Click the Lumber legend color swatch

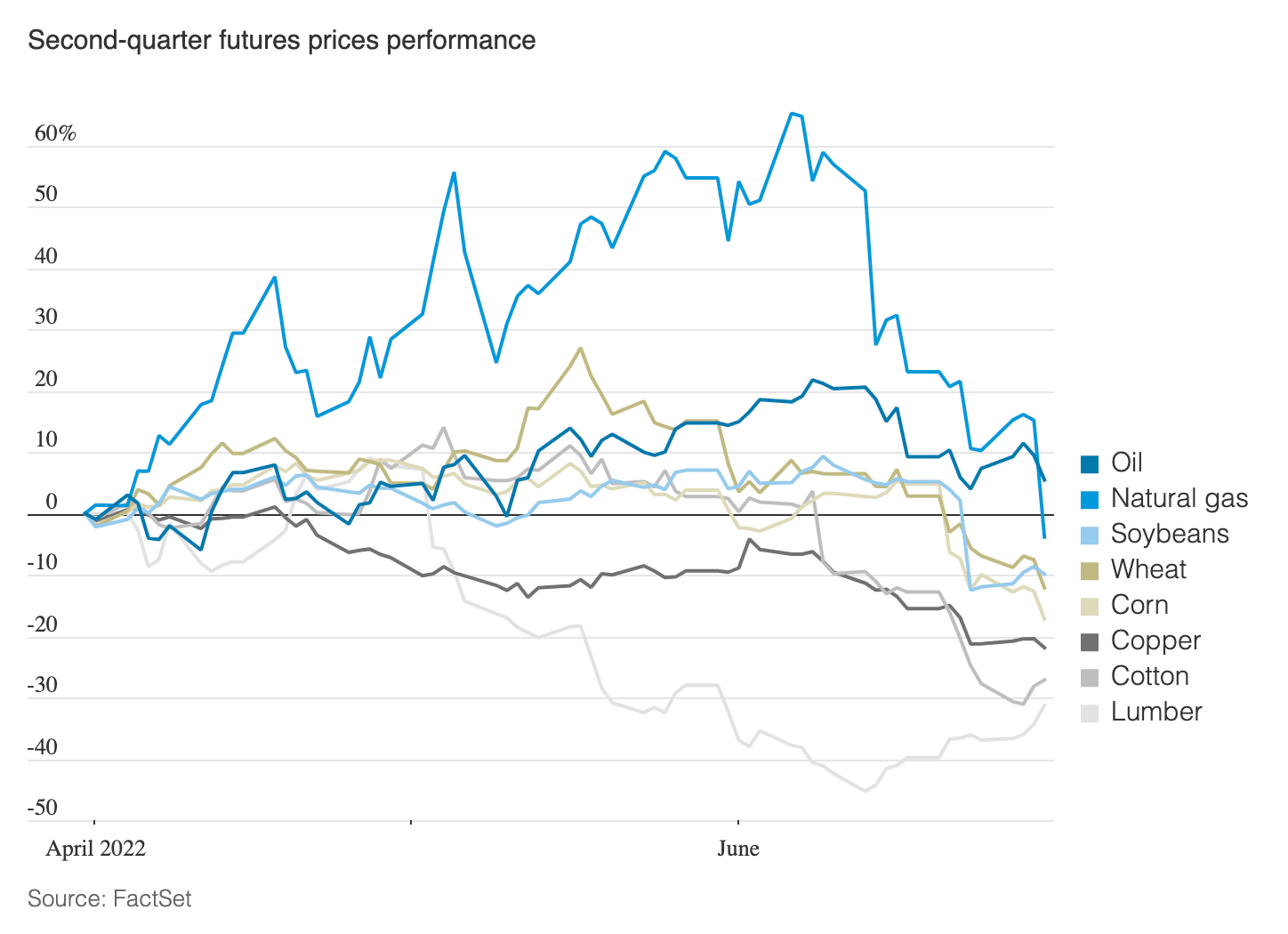[1090, 713]
